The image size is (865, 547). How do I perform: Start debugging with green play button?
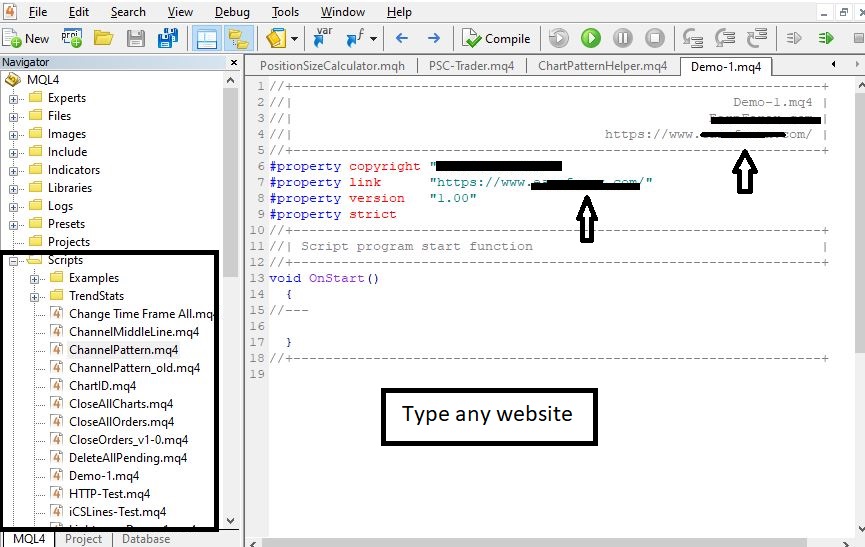pos(591,38)
